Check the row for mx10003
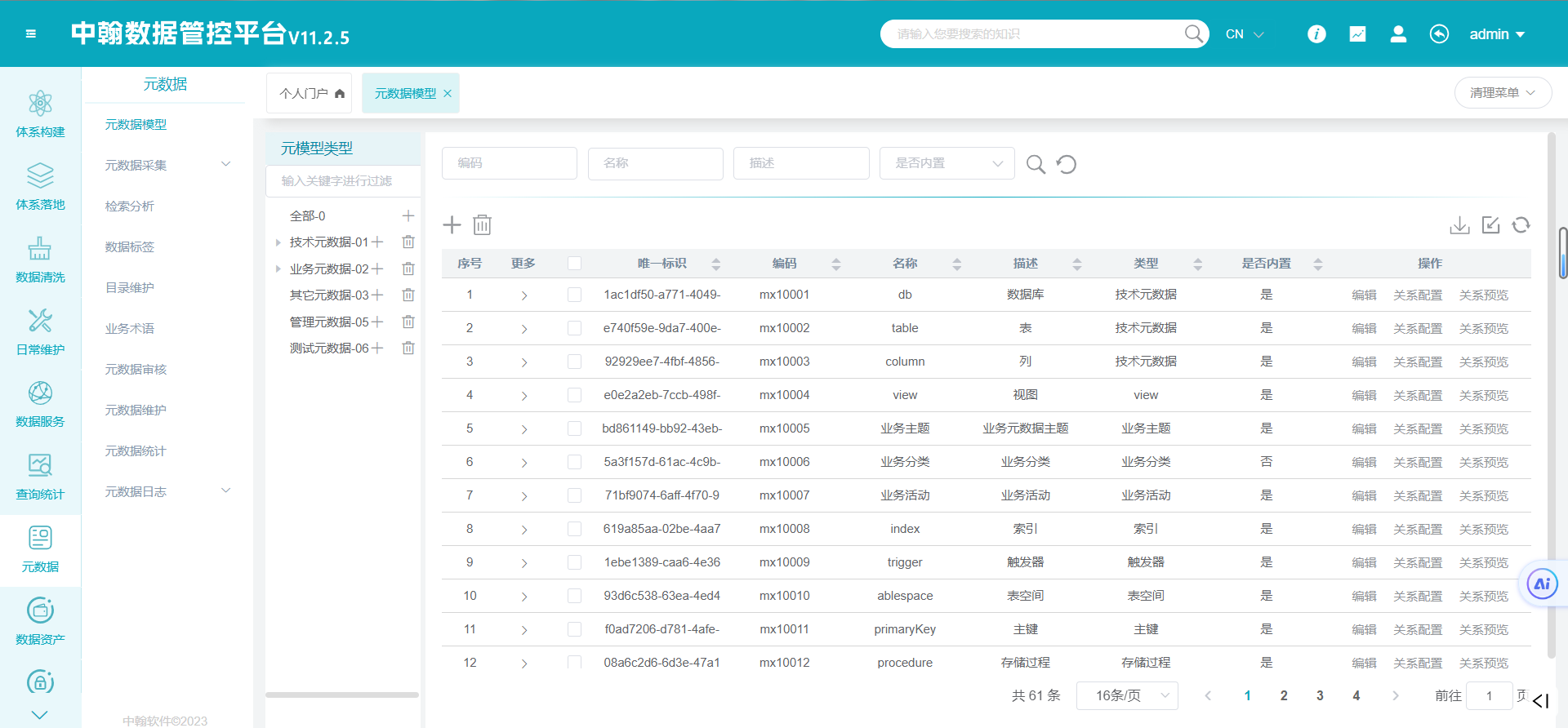 574,362
